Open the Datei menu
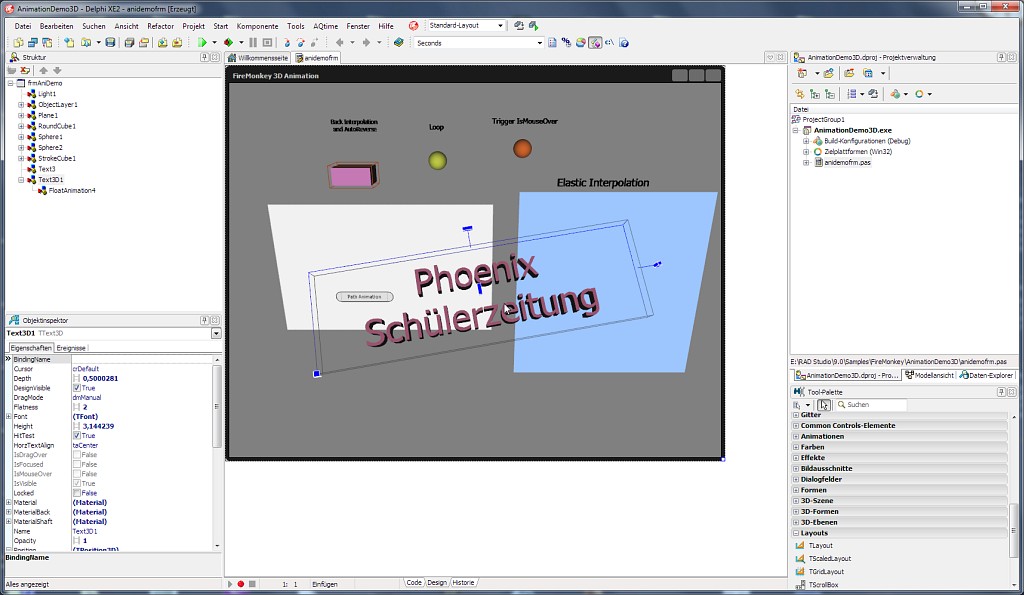 (23, 26)
